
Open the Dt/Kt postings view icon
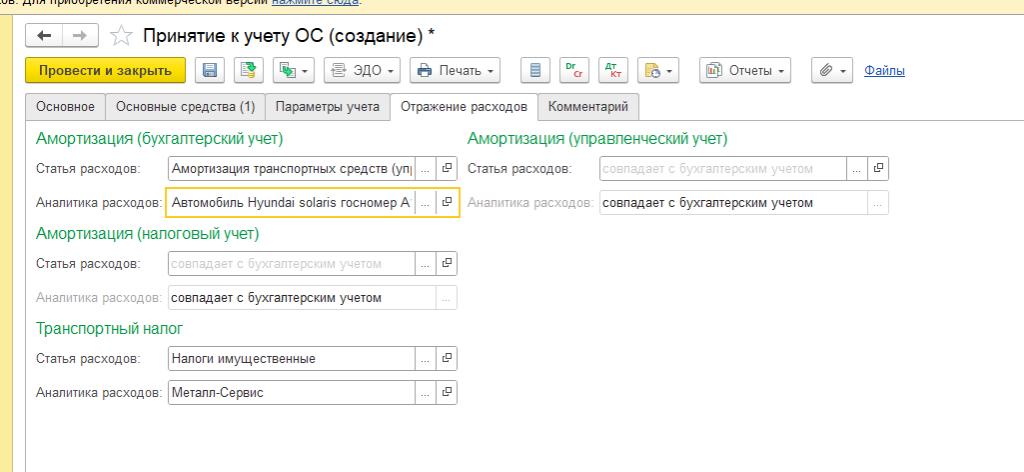(612, 70)
